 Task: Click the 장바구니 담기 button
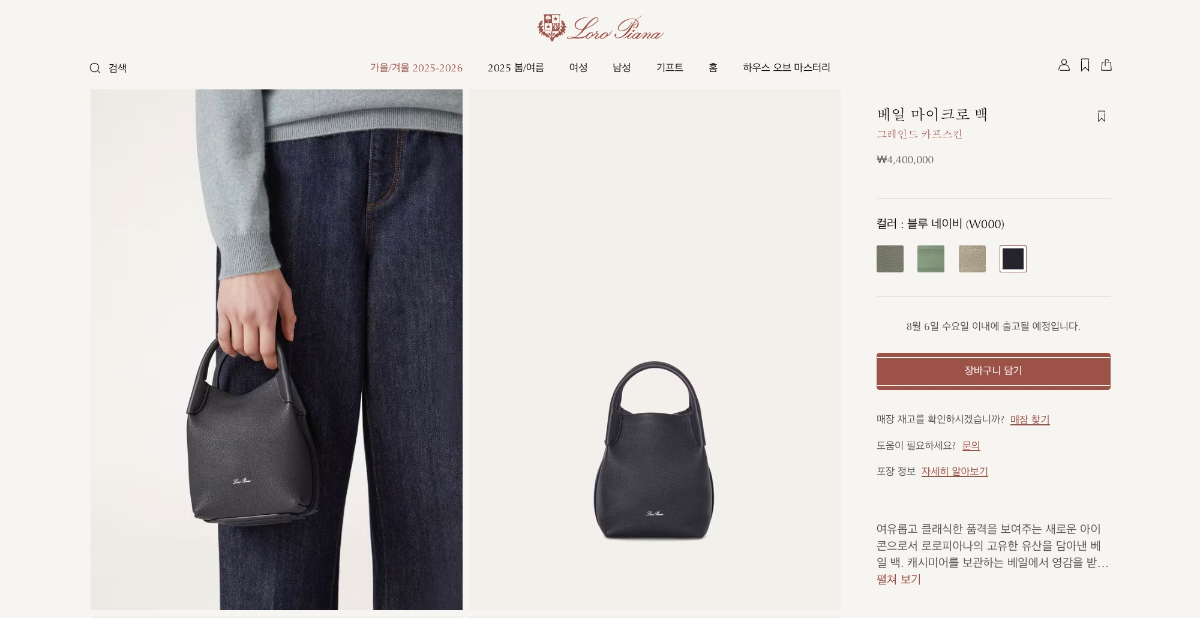[993, 371]
